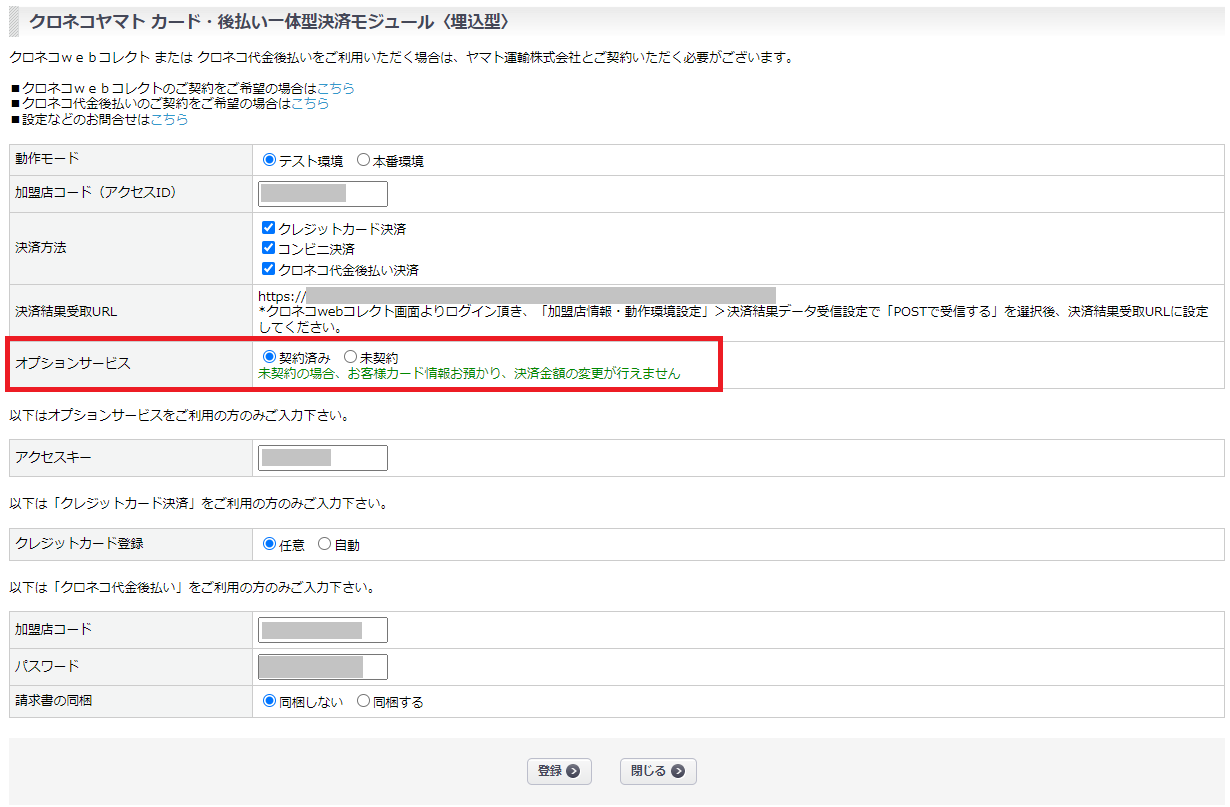Select the テスト環境 radio button
1230x807 pixels.
click(269, 160)
